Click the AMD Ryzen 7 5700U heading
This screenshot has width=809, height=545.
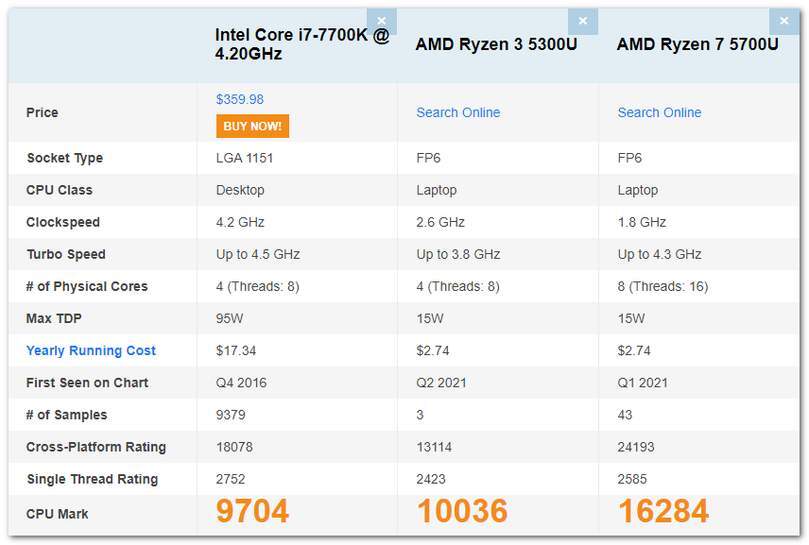tap(697, 44)
